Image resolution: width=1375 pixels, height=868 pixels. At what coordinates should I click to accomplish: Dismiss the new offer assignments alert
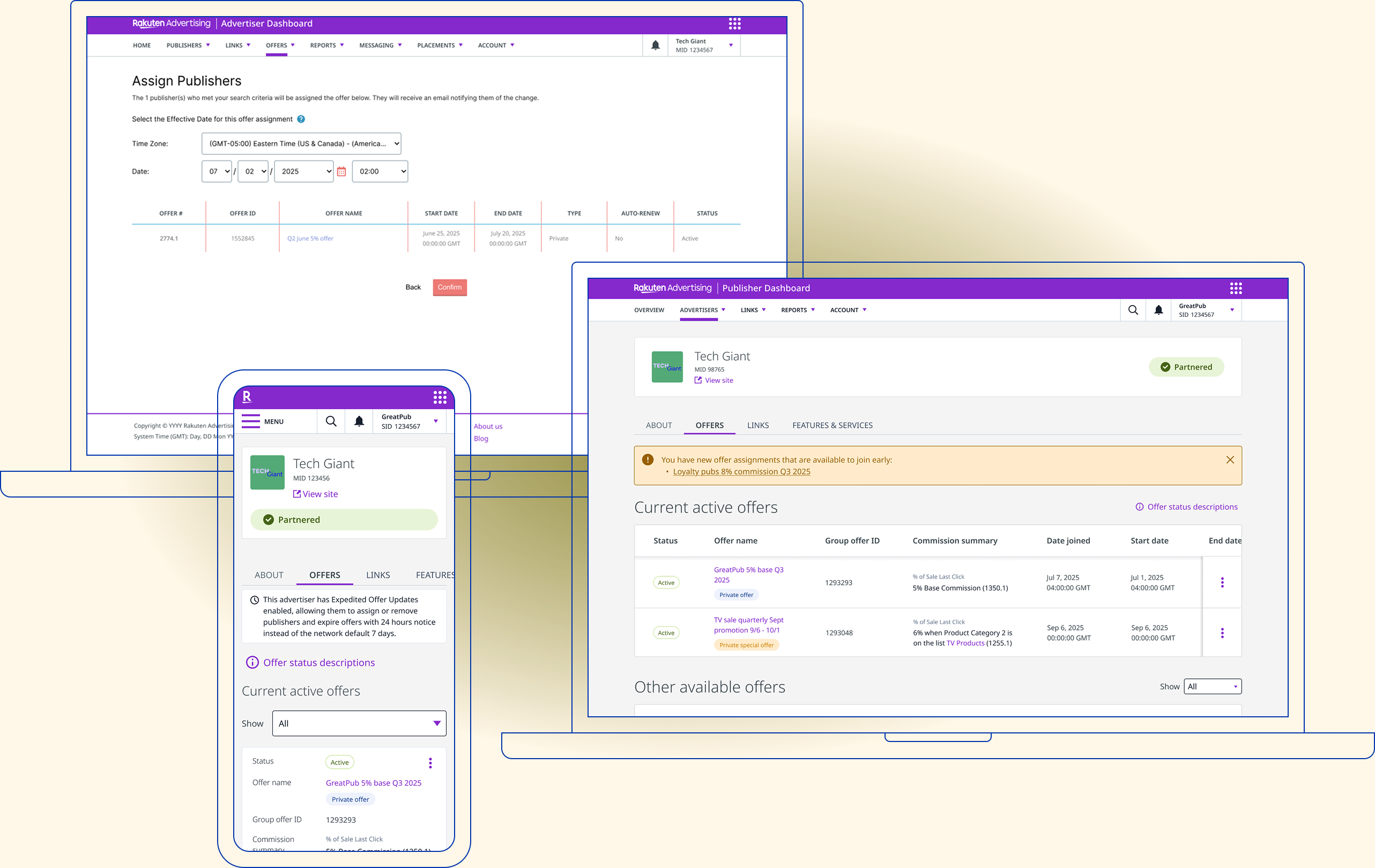(x=1230, y=459)
